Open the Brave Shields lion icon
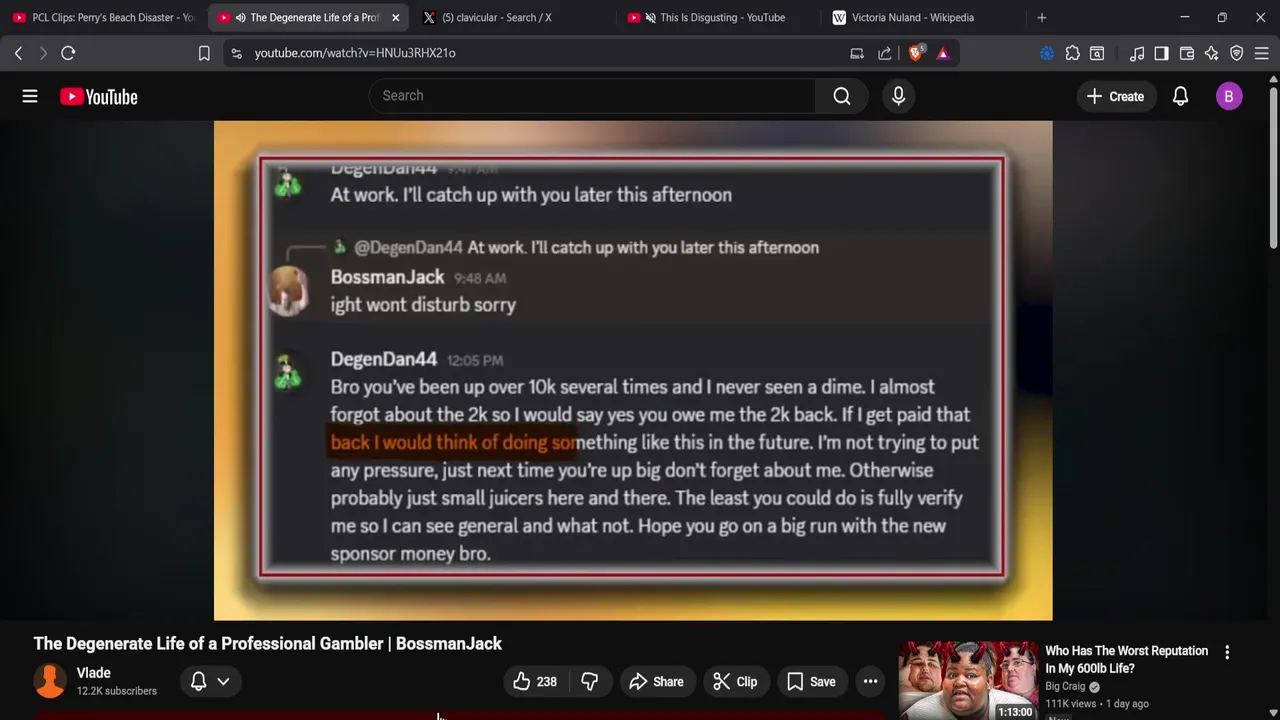This screenshot has height=720, width=1280. (x=915, y=53)
